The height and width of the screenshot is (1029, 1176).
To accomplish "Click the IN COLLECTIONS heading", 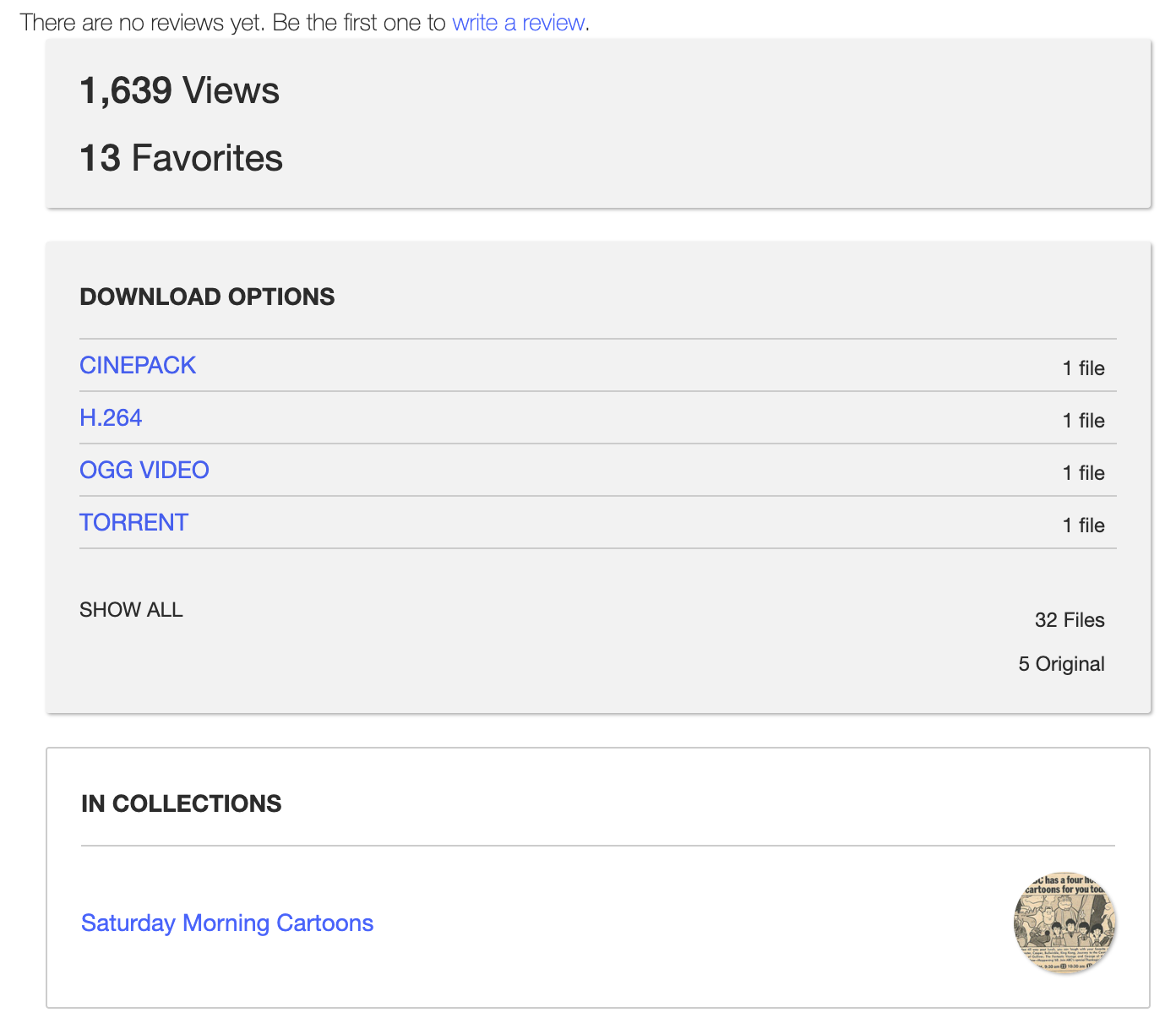I will point(181,803).
